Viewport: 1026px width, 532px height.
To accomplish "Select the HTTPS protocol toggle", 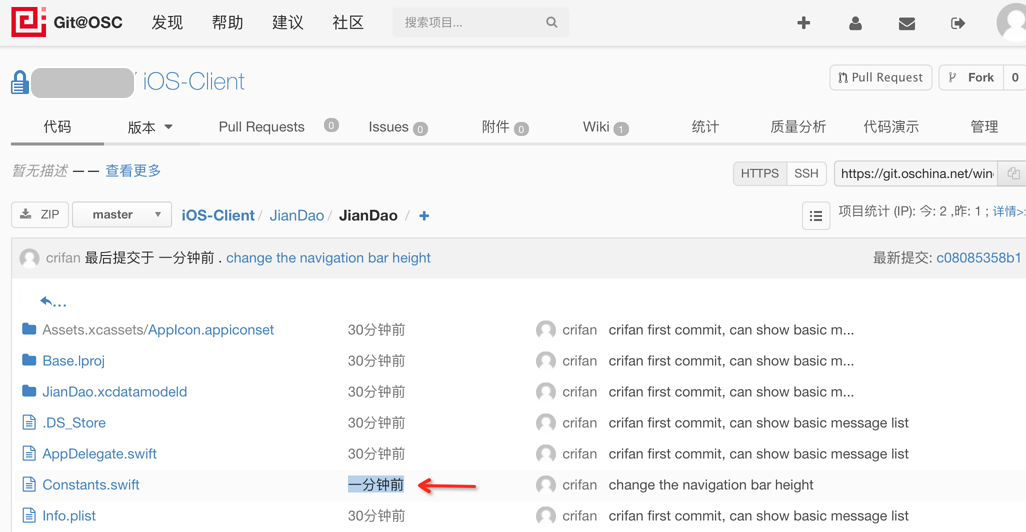I will tap(760, 173).
